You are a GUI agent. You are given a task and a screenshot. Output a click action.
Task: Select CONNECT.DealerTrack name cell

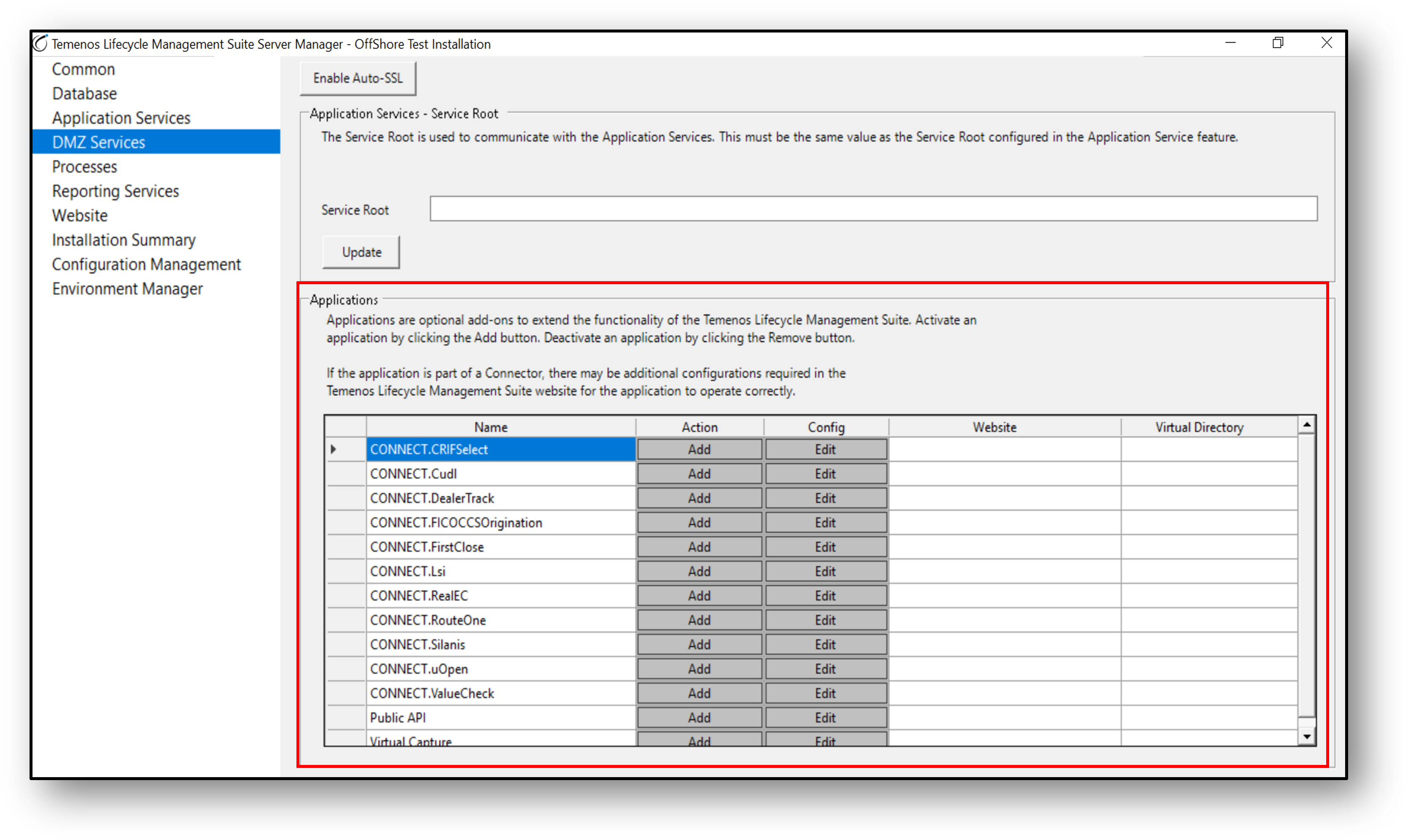click(x=501, y=498)
